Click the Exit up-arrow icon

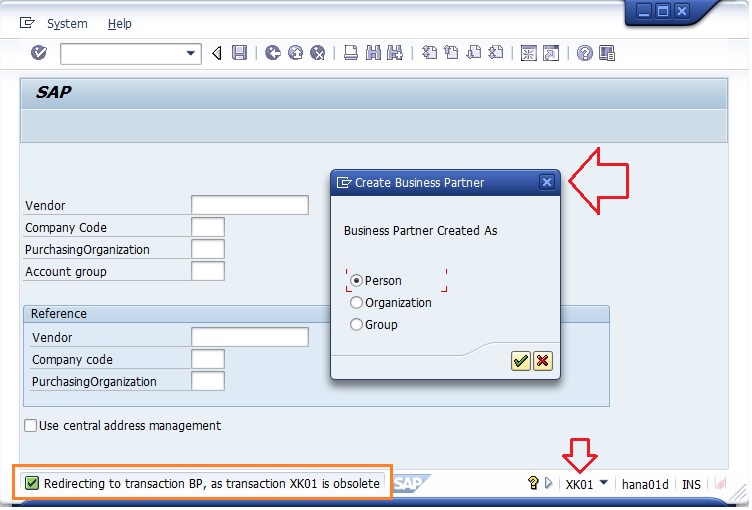[295, 53]
